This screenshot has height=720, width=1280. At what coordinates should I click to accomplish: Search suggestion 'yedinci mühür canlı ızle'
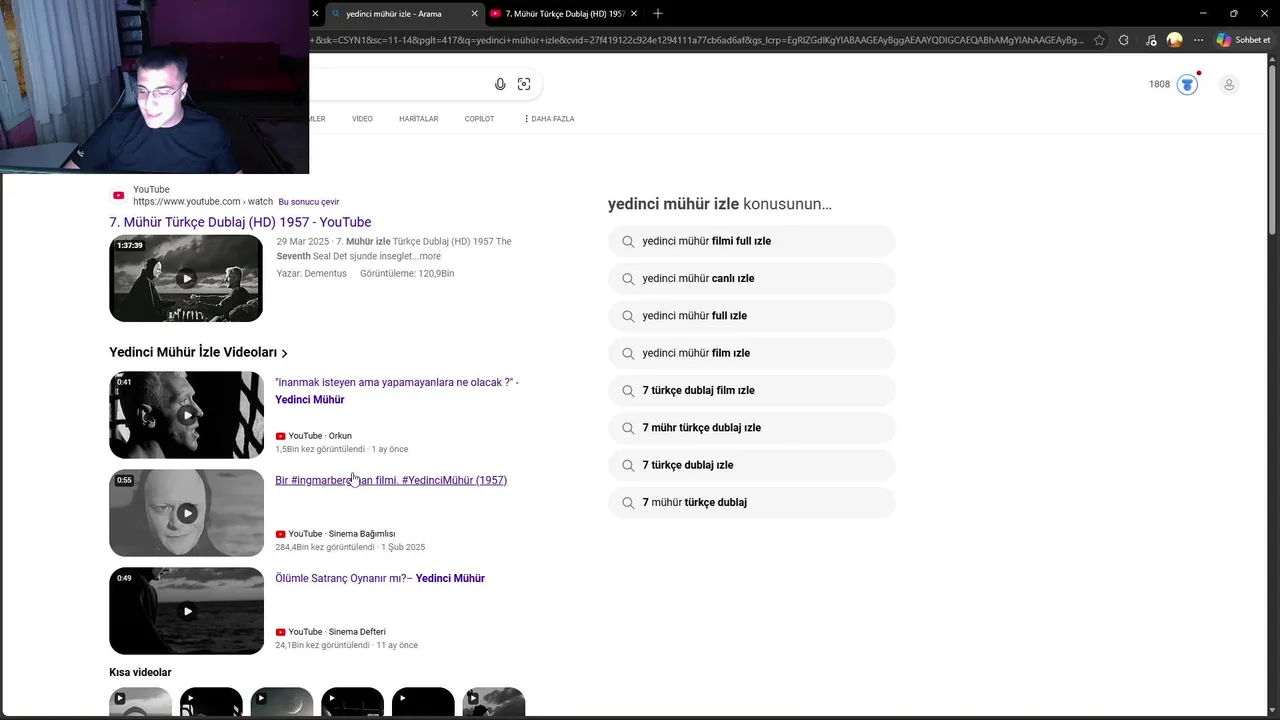(751, 278)
